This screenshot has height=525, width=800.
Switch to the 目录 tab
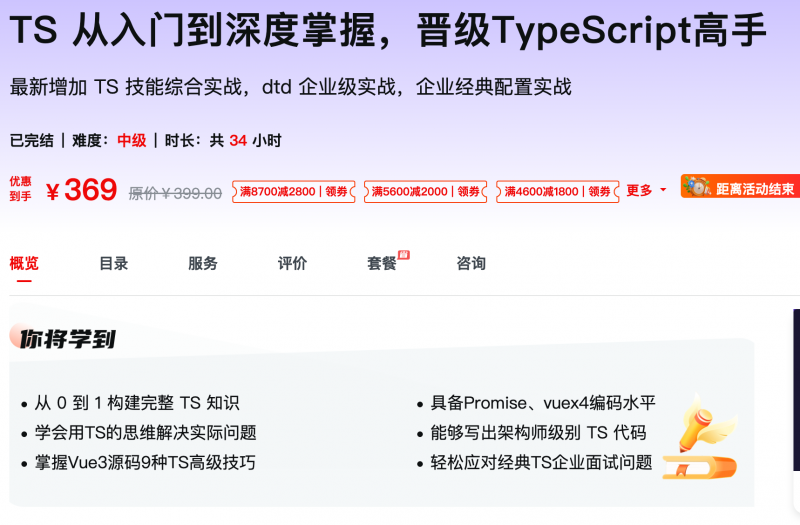[113, 263]
